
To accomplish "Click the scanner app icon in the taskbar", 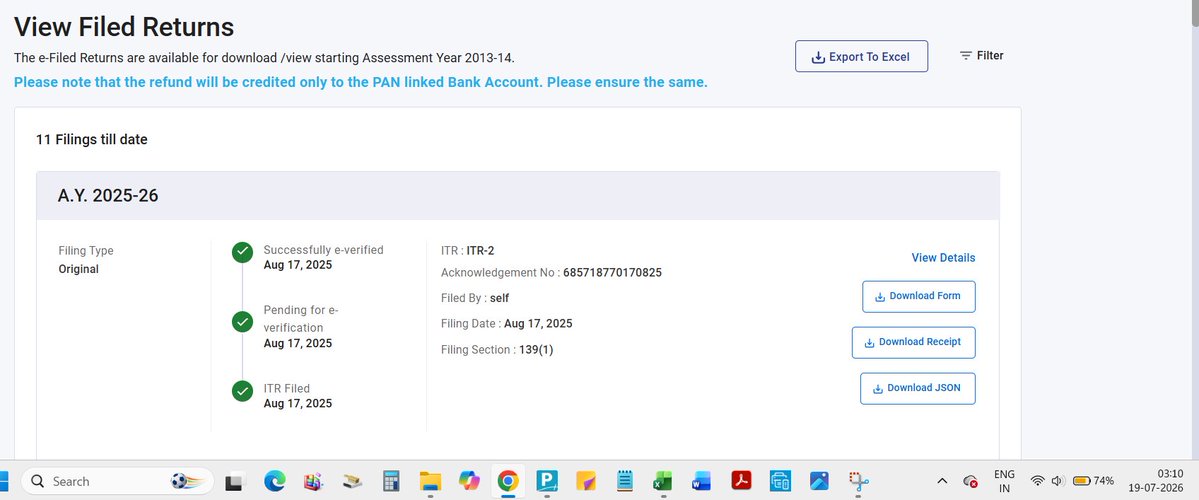I will [x=353, y=482].
